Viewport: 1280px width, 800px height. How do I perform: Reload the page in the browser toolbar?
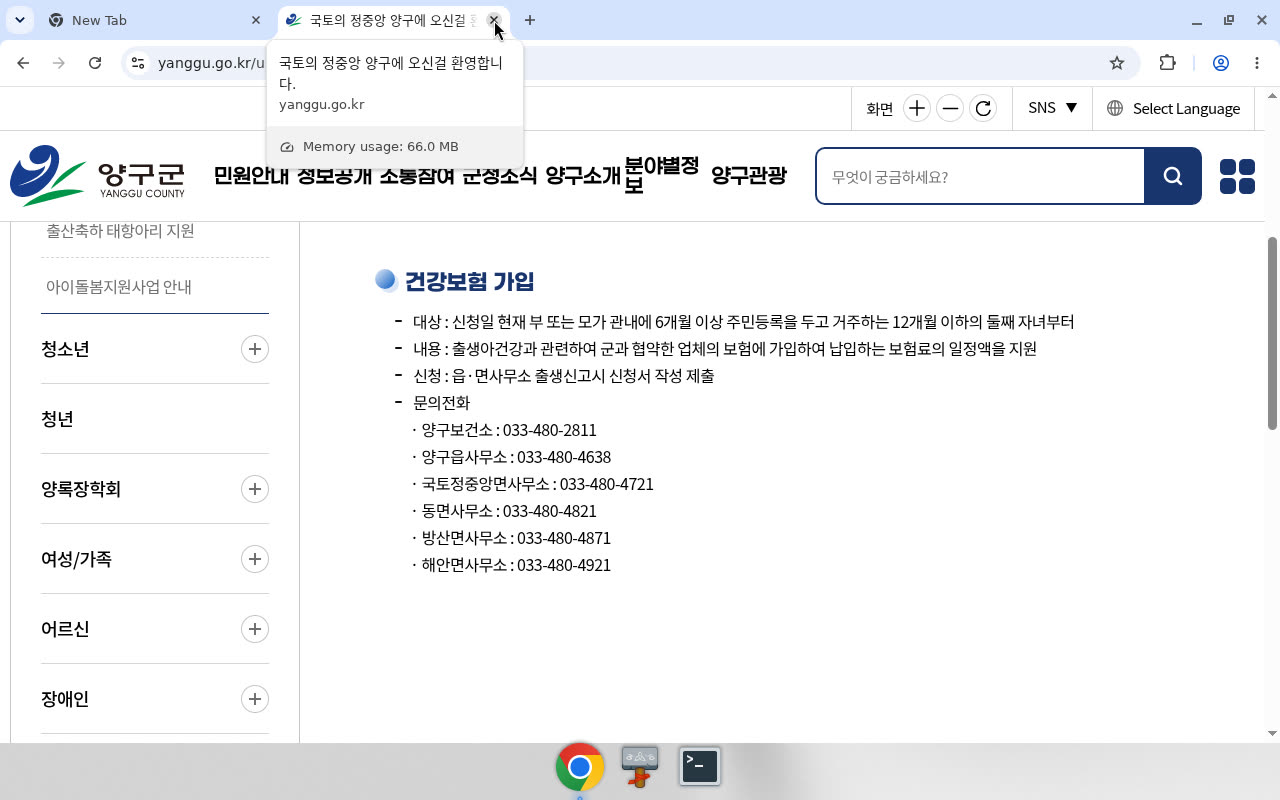(95, 63)
